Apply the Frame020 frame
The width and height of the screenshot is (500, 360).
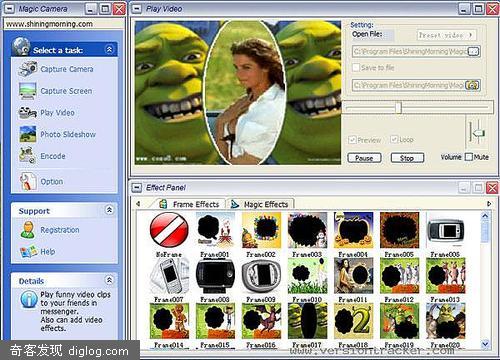[x=445, y=321]
